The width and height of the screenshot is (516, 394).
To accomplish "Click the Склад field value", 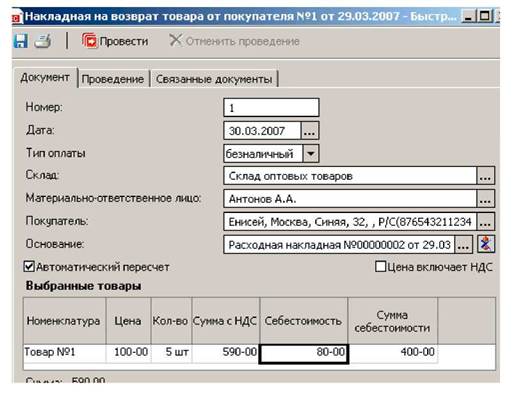I will pos(350,176).
